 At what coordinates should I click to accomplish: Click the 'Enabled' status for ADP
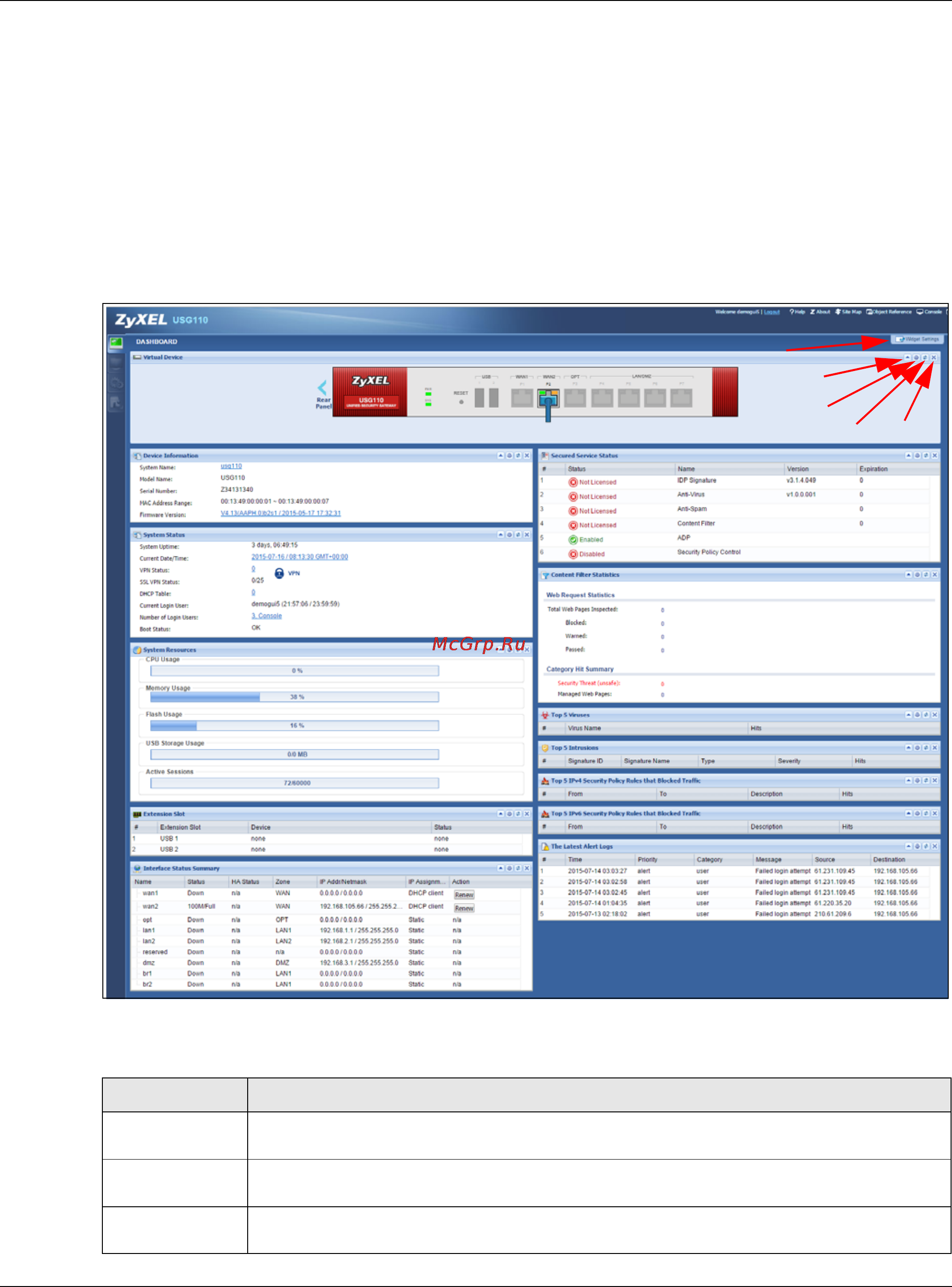click(x=585, y=540)
